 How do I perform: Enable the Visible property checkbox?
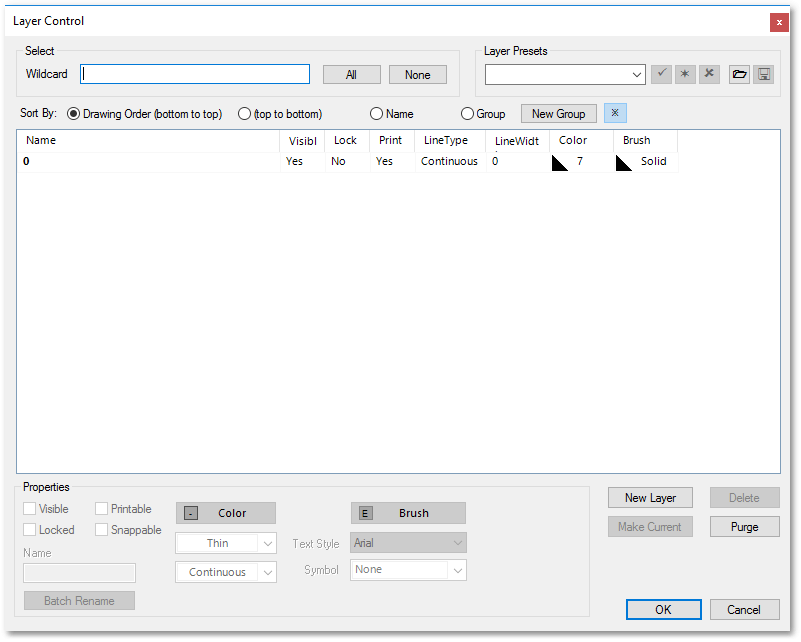(x=29, y=508)
